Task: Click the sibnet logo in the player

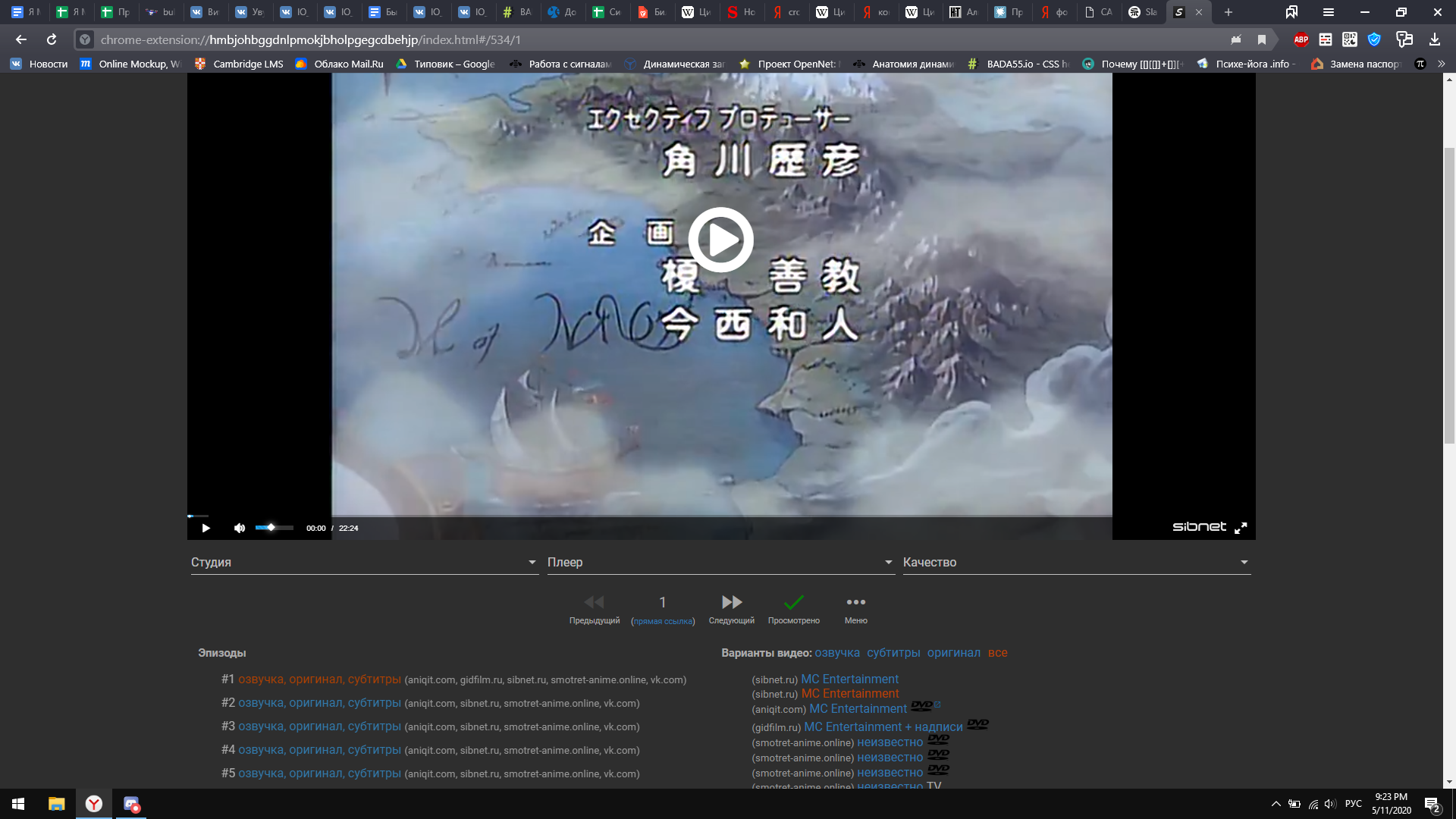Action: click(x=1199, y=526)
